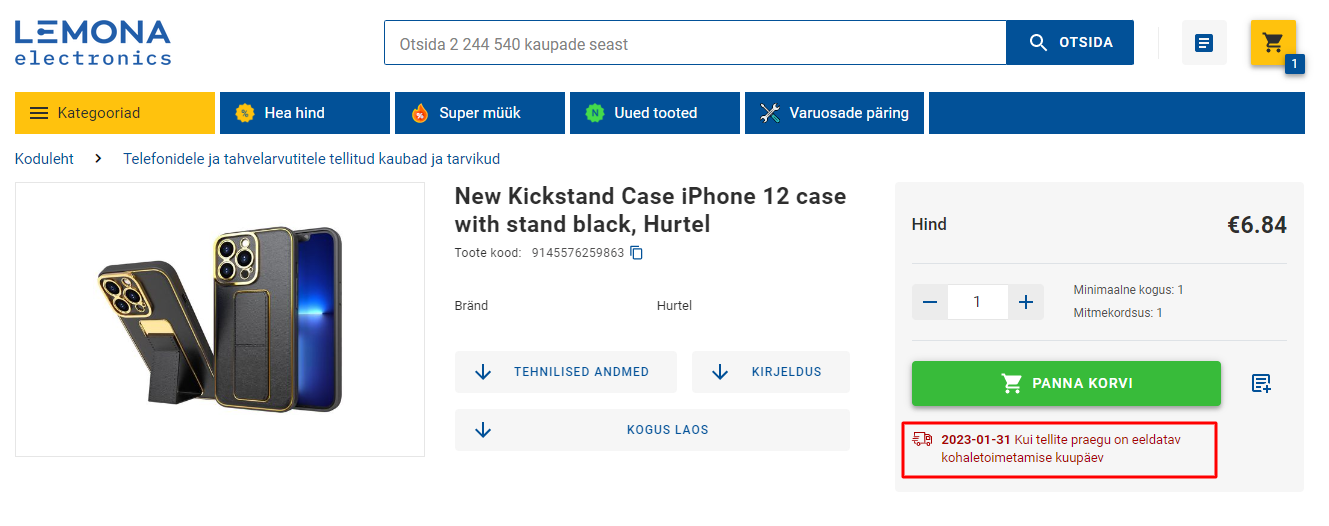The height and width of the screenshot is (526, 1329).
Task: Open Varuosade päring tab
Action: tap(835, 113)
